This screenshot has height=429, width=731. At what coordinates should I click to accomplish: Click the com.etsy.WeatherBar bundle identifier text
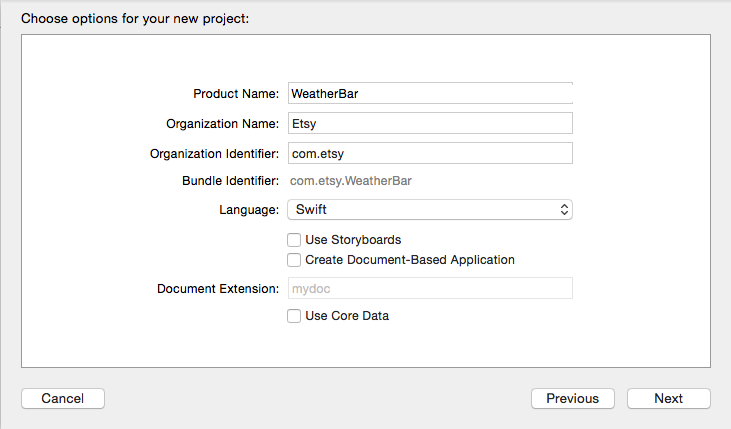pos(350,181)
